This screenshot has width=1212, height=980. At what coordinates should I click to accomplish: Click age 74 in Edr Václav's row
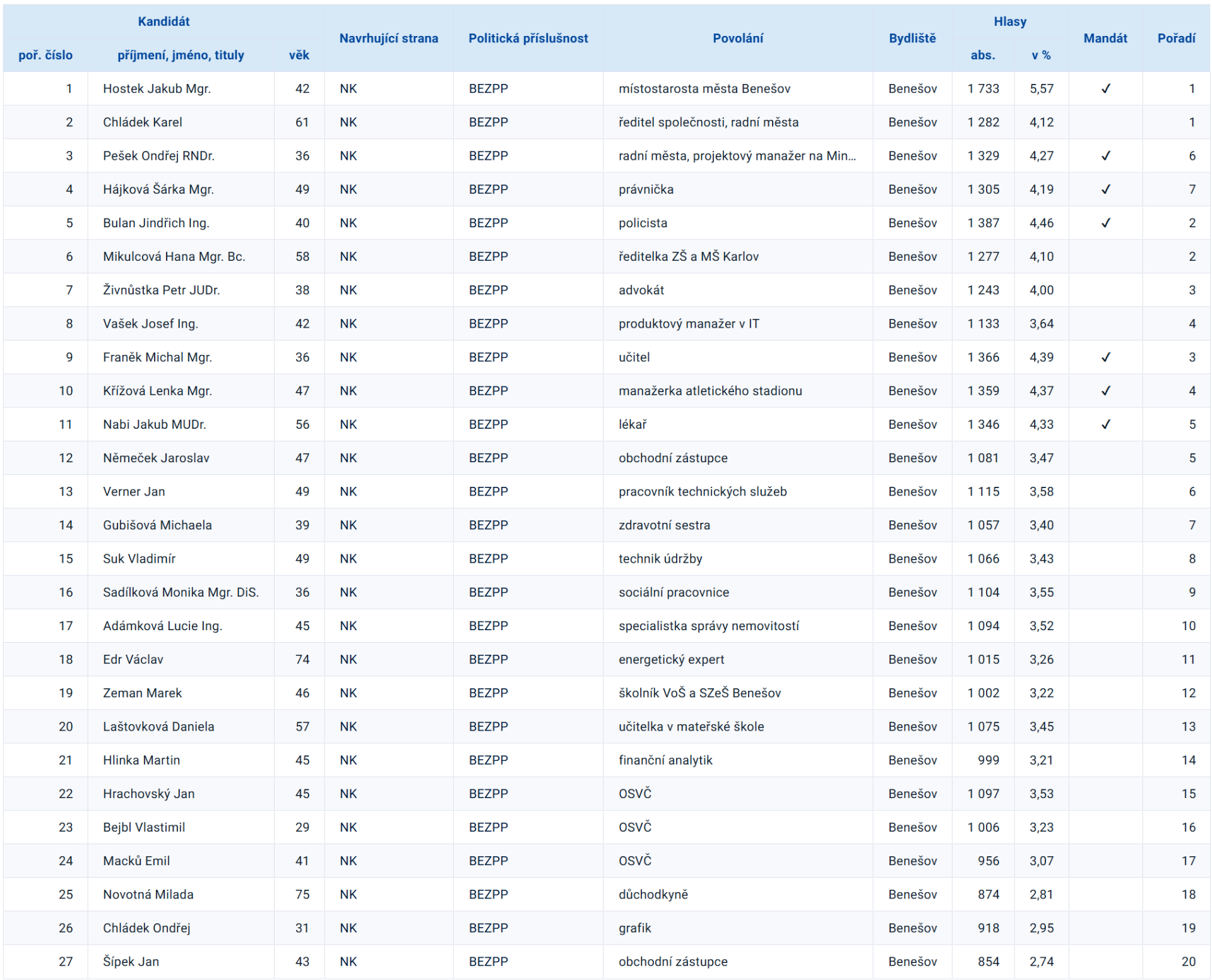pos(302,659)
